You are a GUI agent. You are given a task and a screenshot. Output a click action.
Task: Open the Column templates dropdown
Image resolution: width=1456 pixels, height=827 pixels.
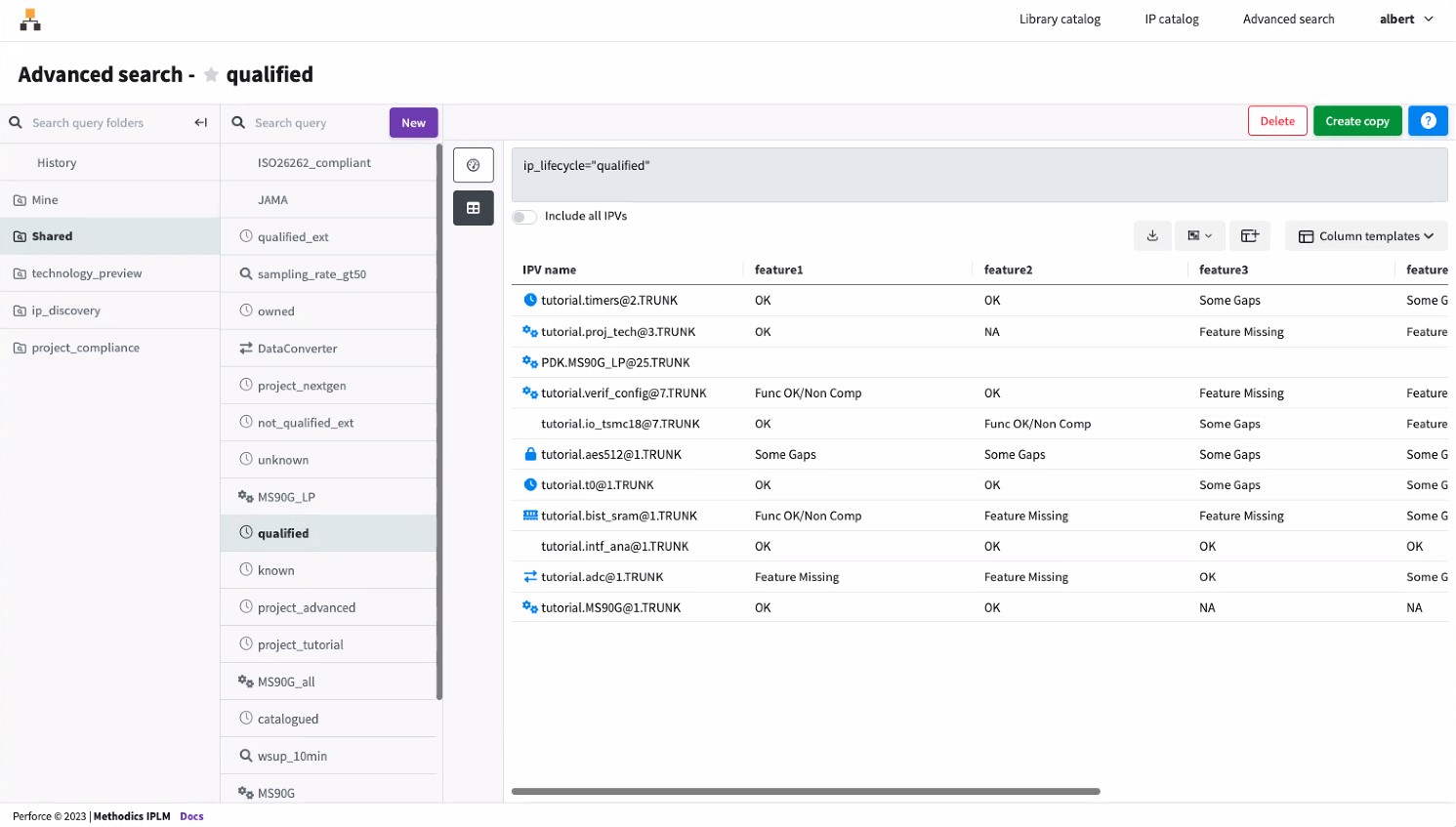point(1365,236)
